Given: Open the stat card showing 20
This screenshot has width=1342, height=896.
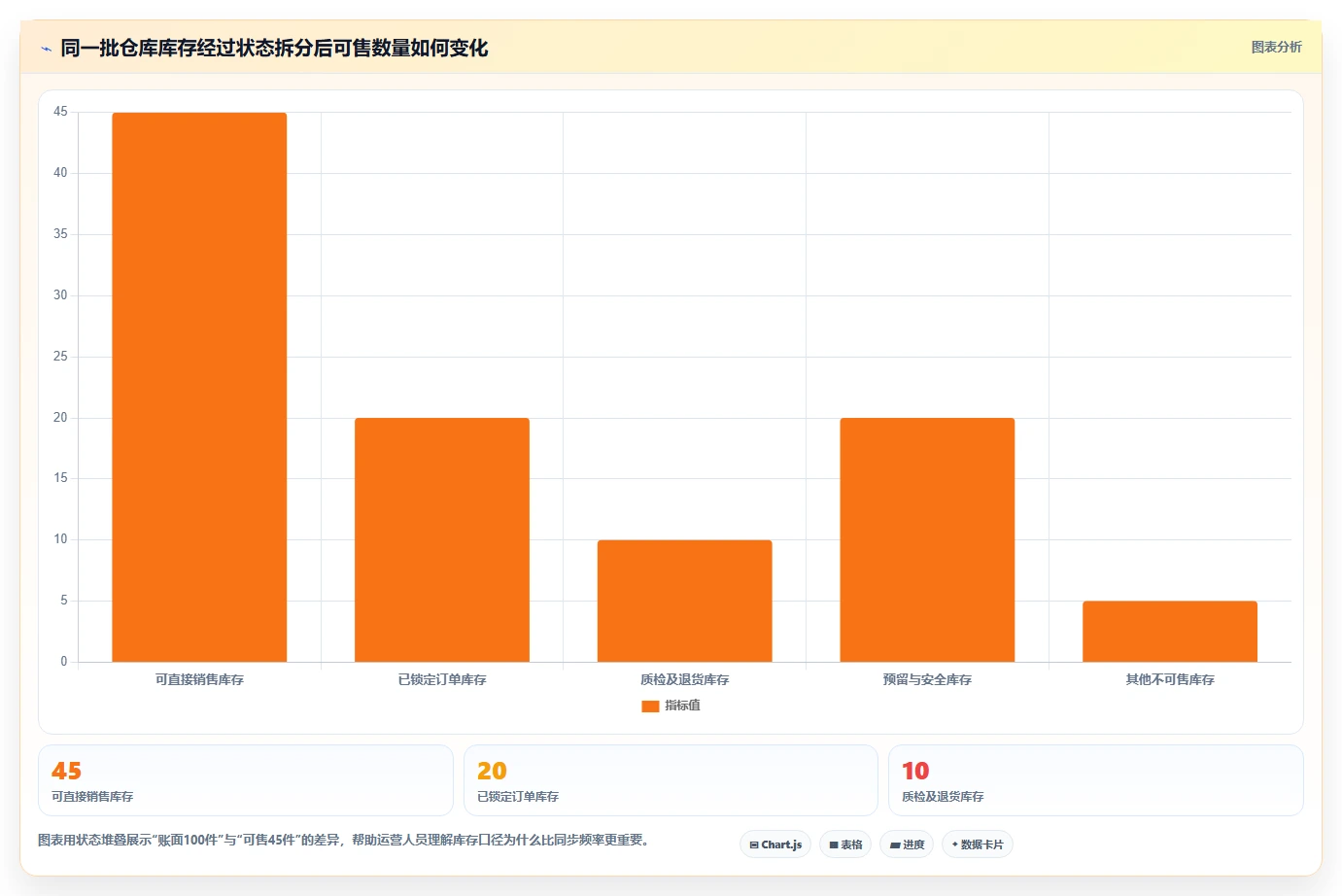Looking at the screenshot, I should (x=671, y=780).
